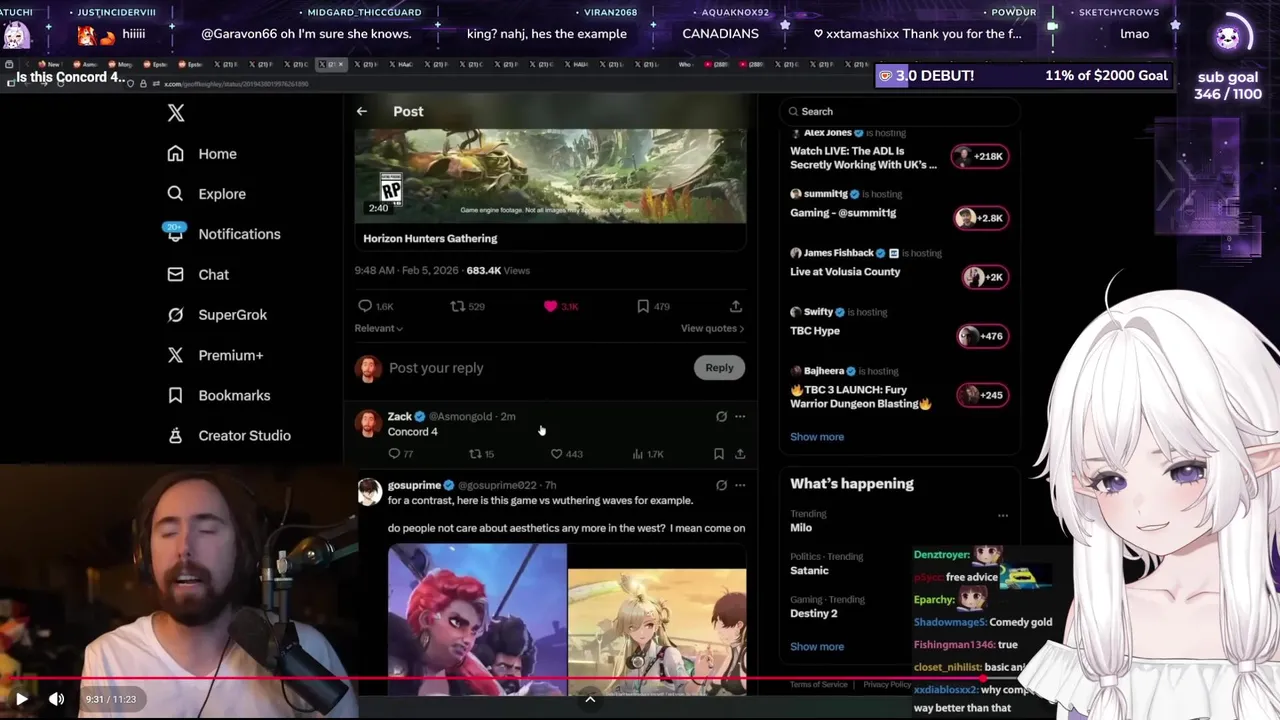
Task: Click the share icon on main post
Action: tap(736, 306)
